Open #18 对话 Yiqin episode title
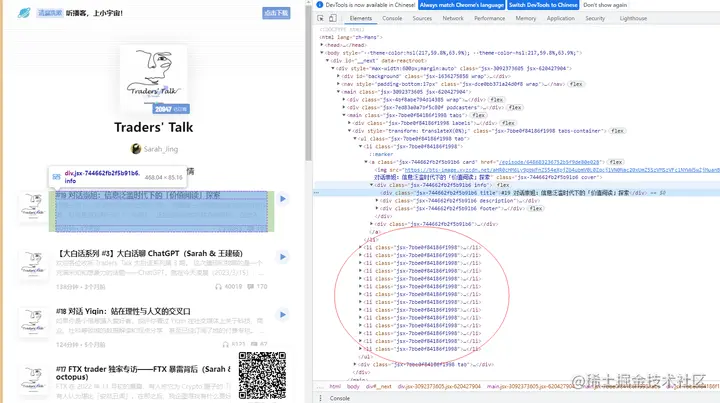Screen dimensions: 720x403 [123, 311]
